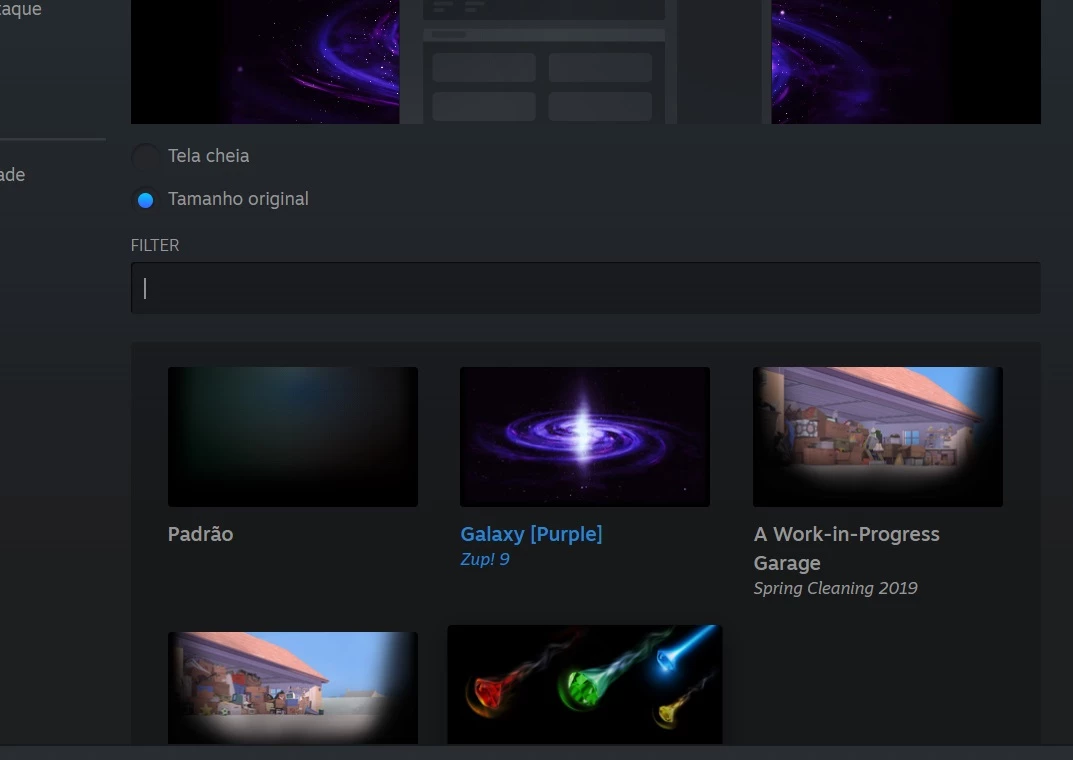Click the Tamanho original label text
Screen dimensions: 1073x760
tap(238, 199)
